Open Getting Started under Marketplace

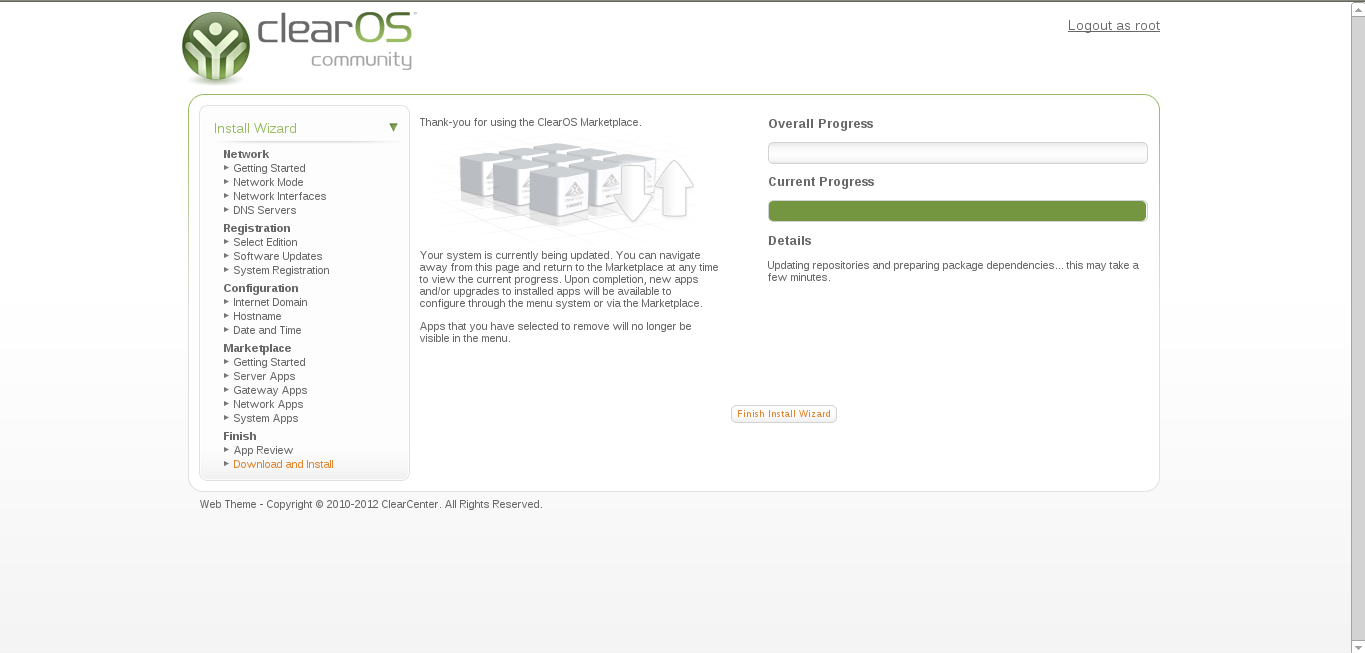(269, 362)
